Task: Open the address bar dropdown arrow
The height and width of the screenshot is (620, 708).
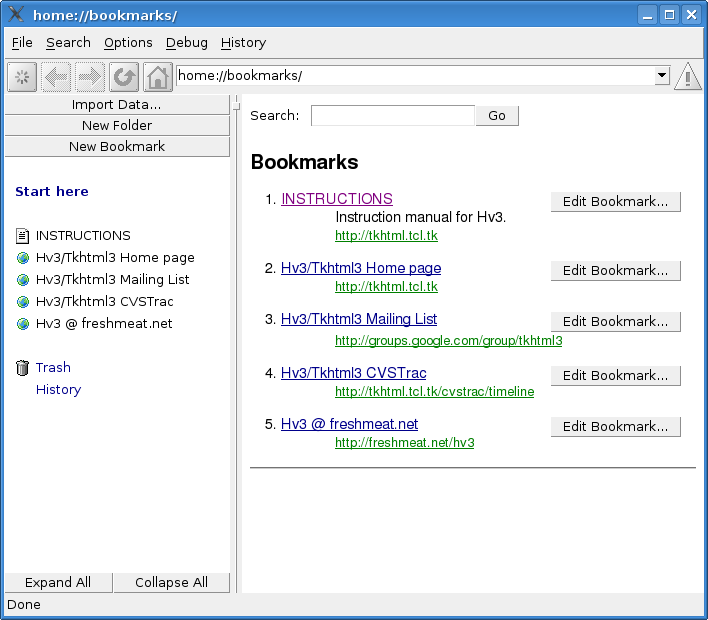Action: coord(661,76)
